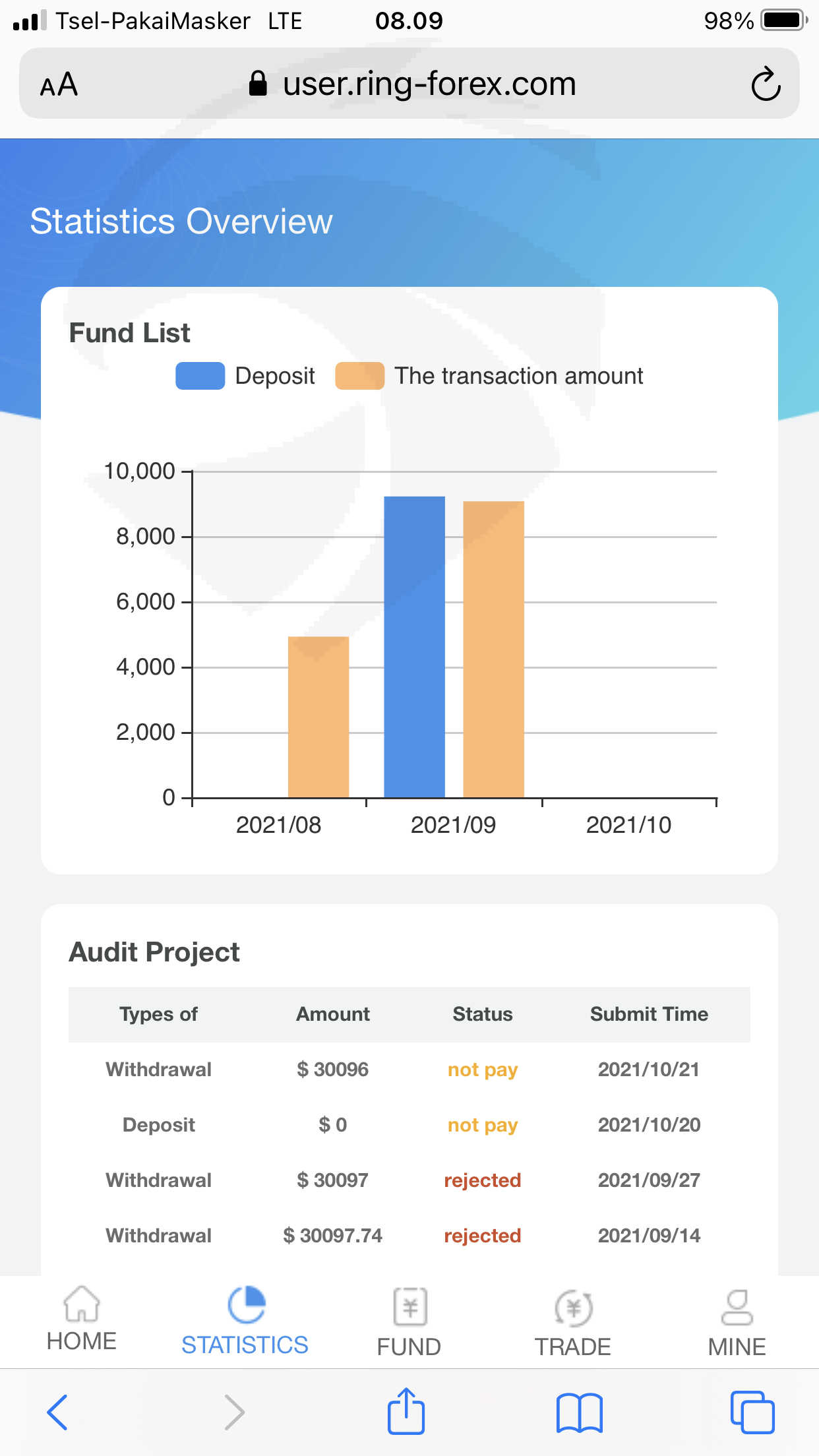Open the MINE profile icon
The width and height of the screenshot is (819, 1456).
coord(737,1308)
